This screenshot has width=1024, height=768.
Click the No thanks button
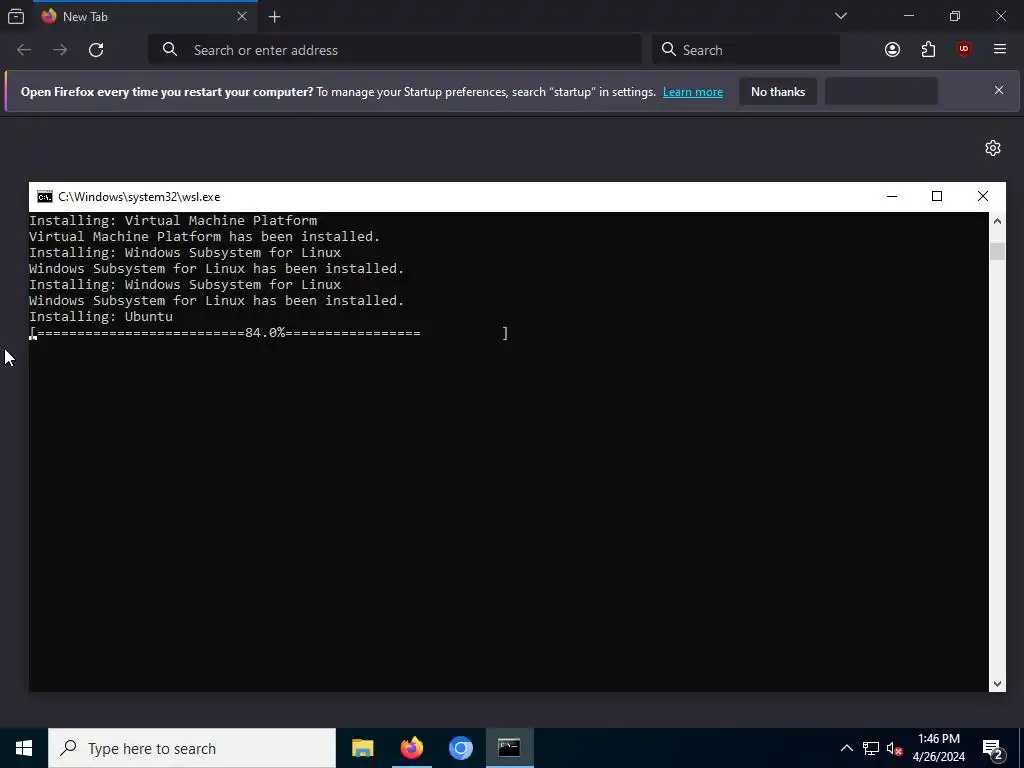[778, 91]
